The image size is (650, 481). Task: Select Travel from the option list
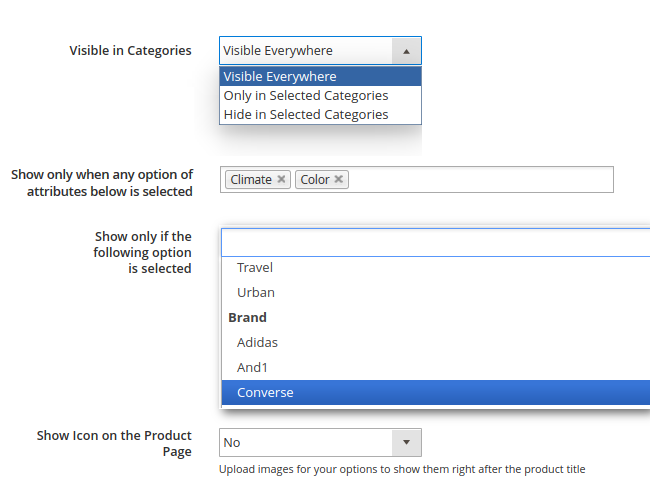(255, 268)
